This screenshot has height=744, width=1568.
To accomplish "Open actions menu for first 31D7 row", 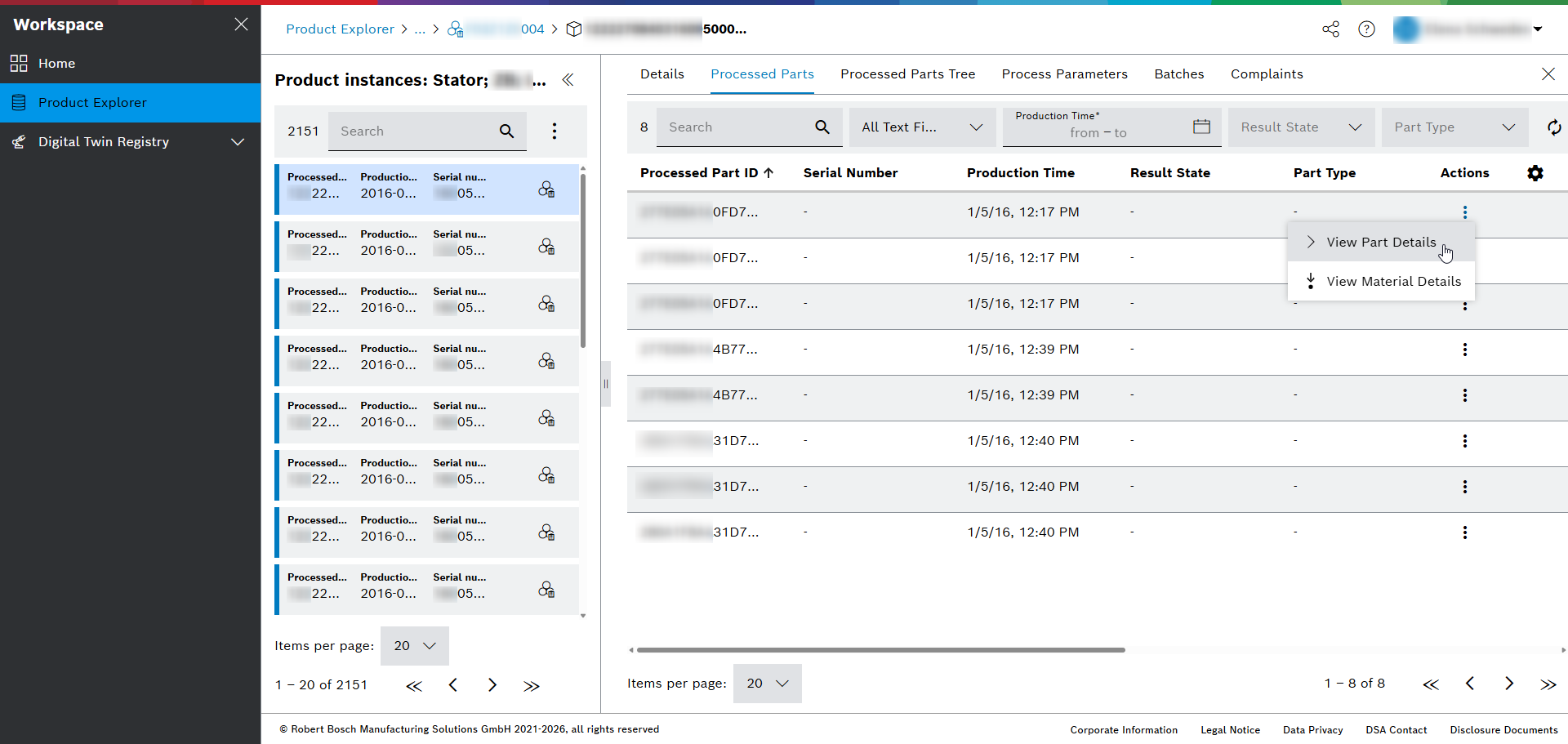I will click(1465, 441).
